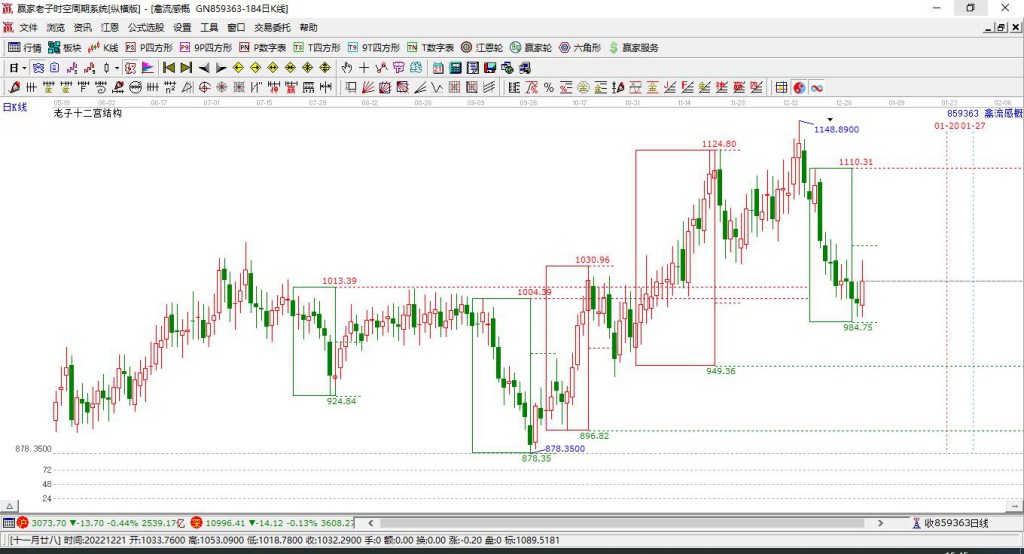Image resolution: width=1024 pixels, height=554 pixels.
Task: Open the 帮助 menu
Action: click(308, 27)
